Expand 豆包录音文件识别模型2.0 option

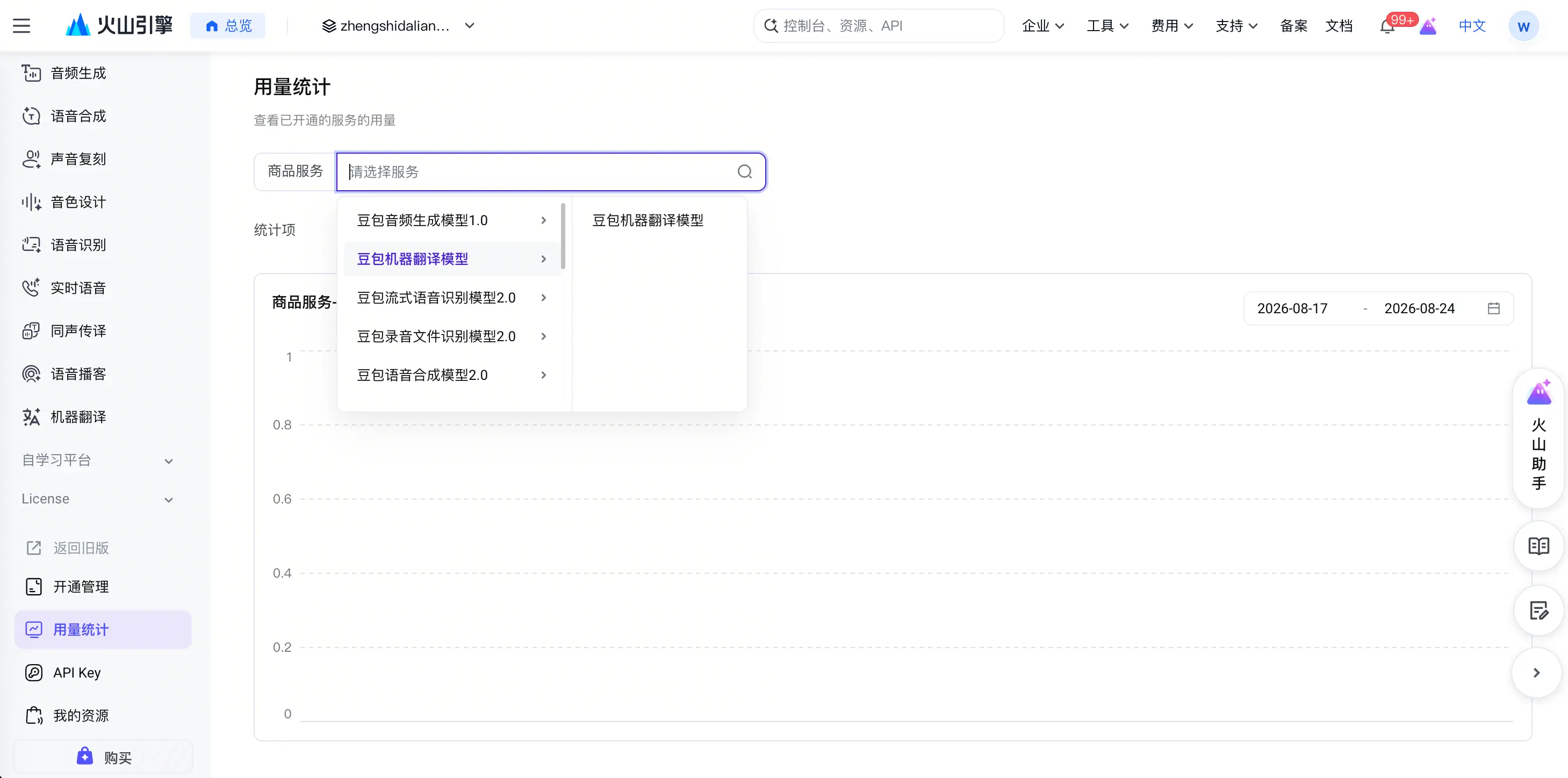click(452, 337)
